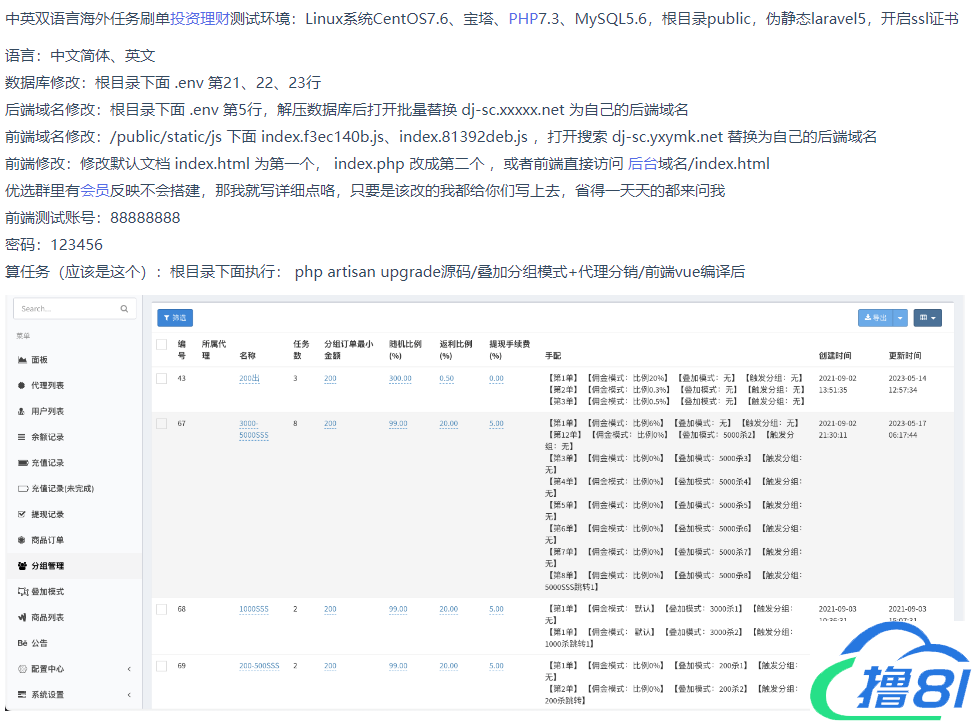Open 商品订单 via its sidebar icon
The image size is (972, 721).
pyautogui.click(x=22, y=540)
